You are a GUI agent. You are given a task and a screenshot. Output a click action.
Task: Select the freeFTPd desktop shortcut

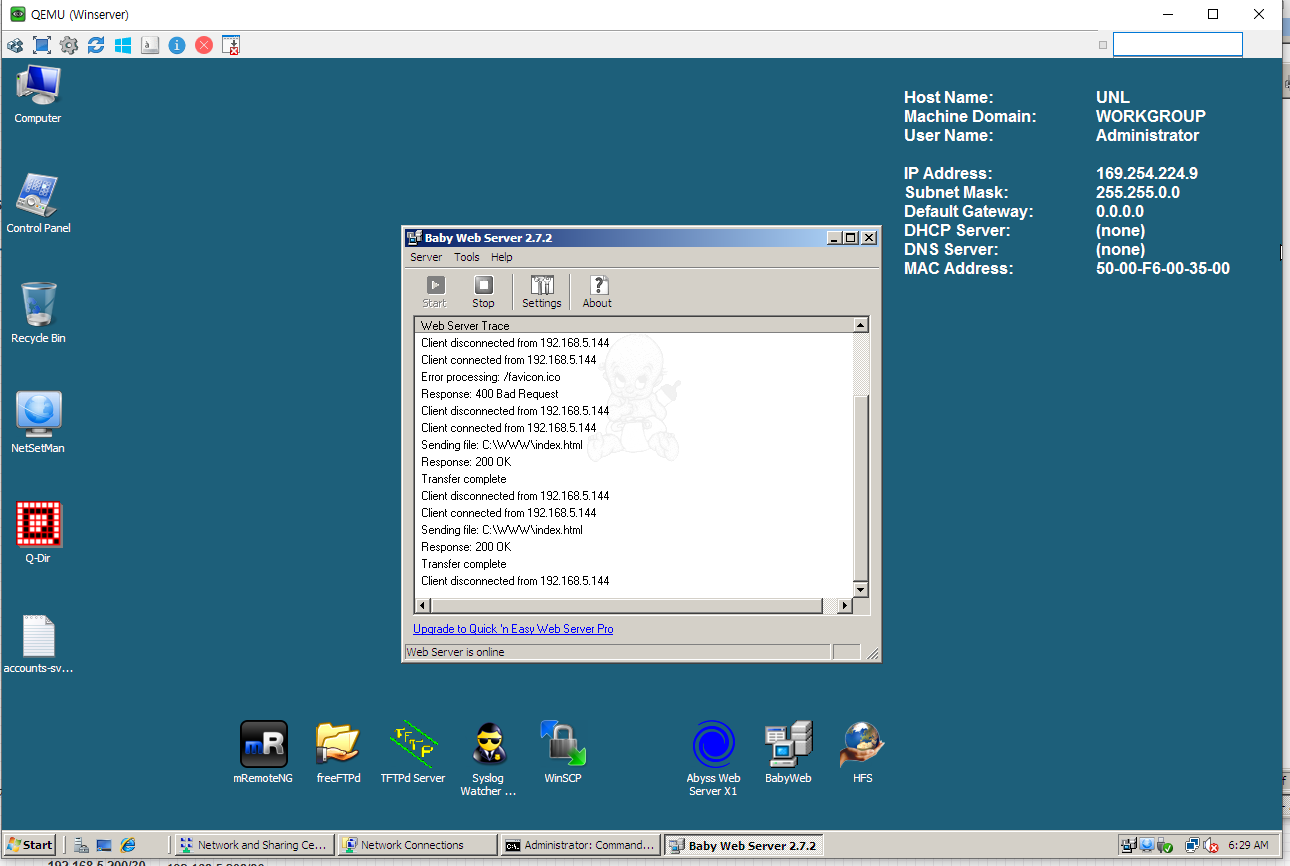(338, 753)
